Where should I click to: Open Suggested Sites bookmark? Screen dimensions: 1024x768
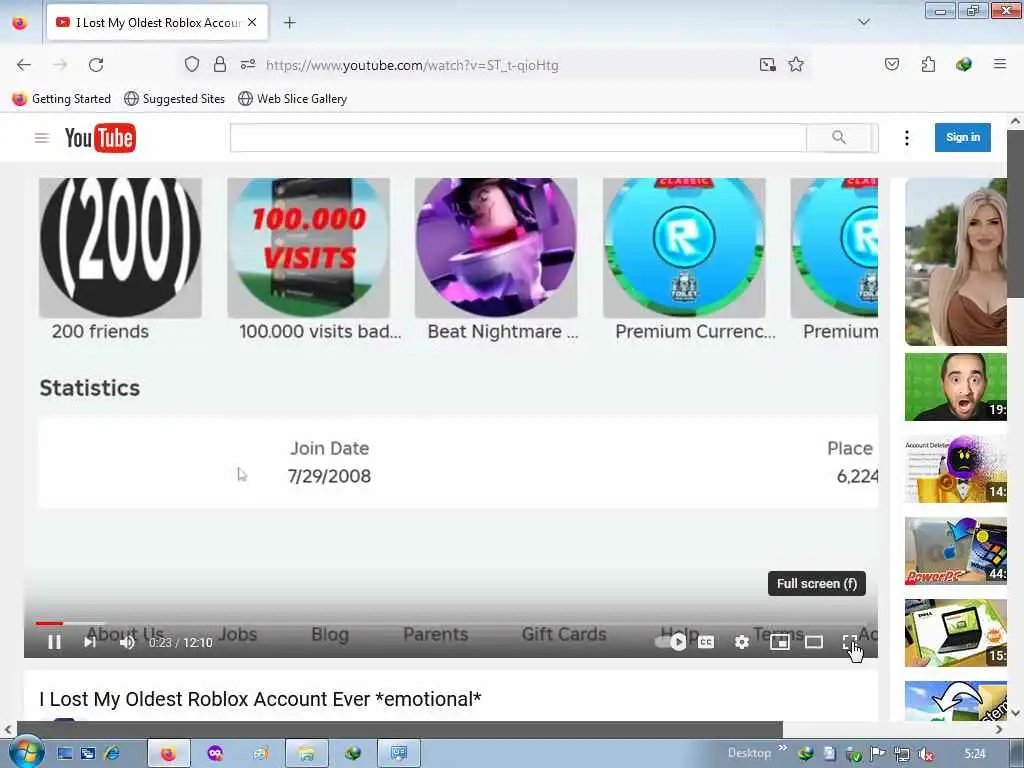click(174, 99)
